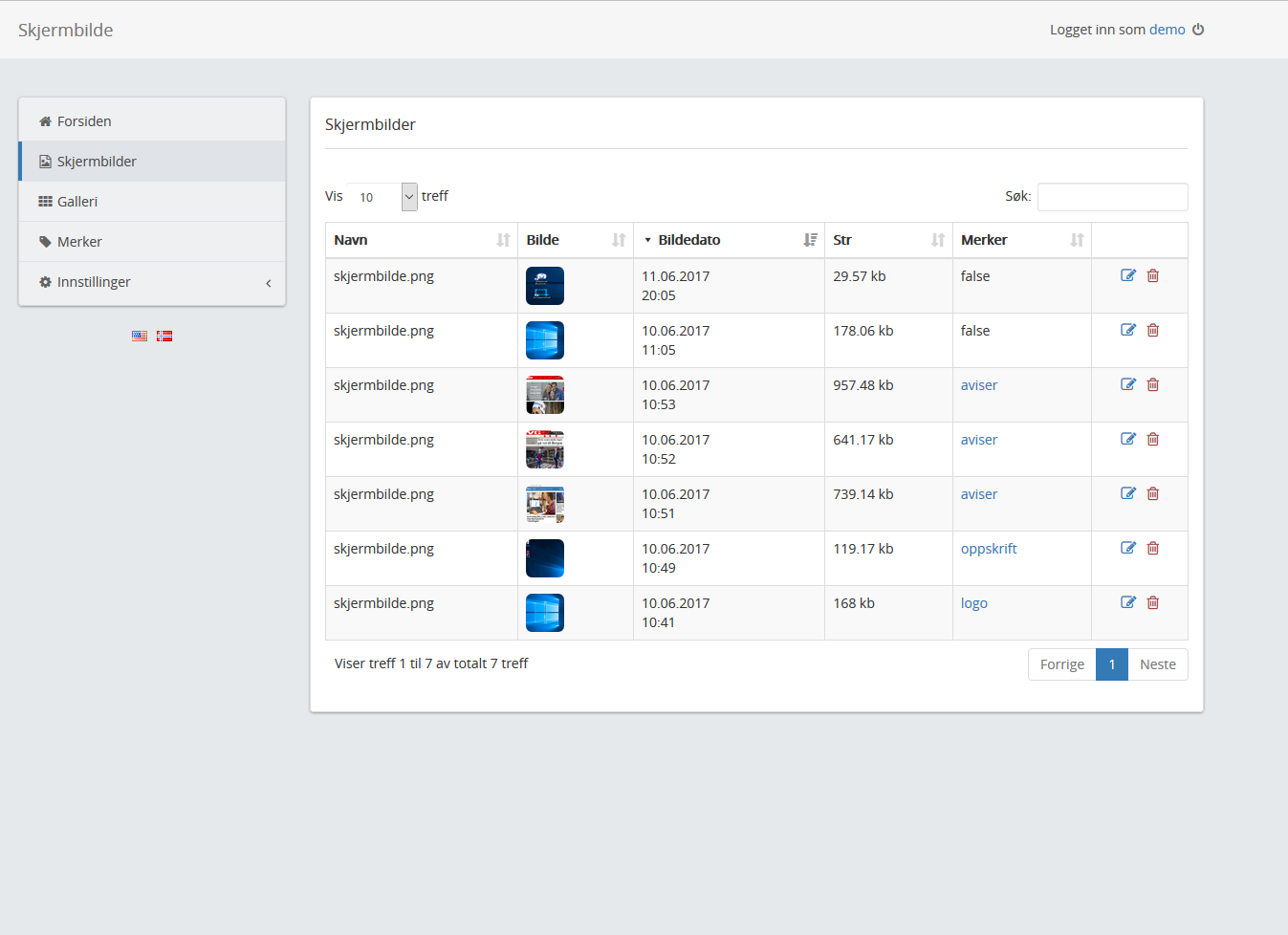Edit the screenshot tagged oppskrift
This screenshot has width=1288, height=935.
1128,548
